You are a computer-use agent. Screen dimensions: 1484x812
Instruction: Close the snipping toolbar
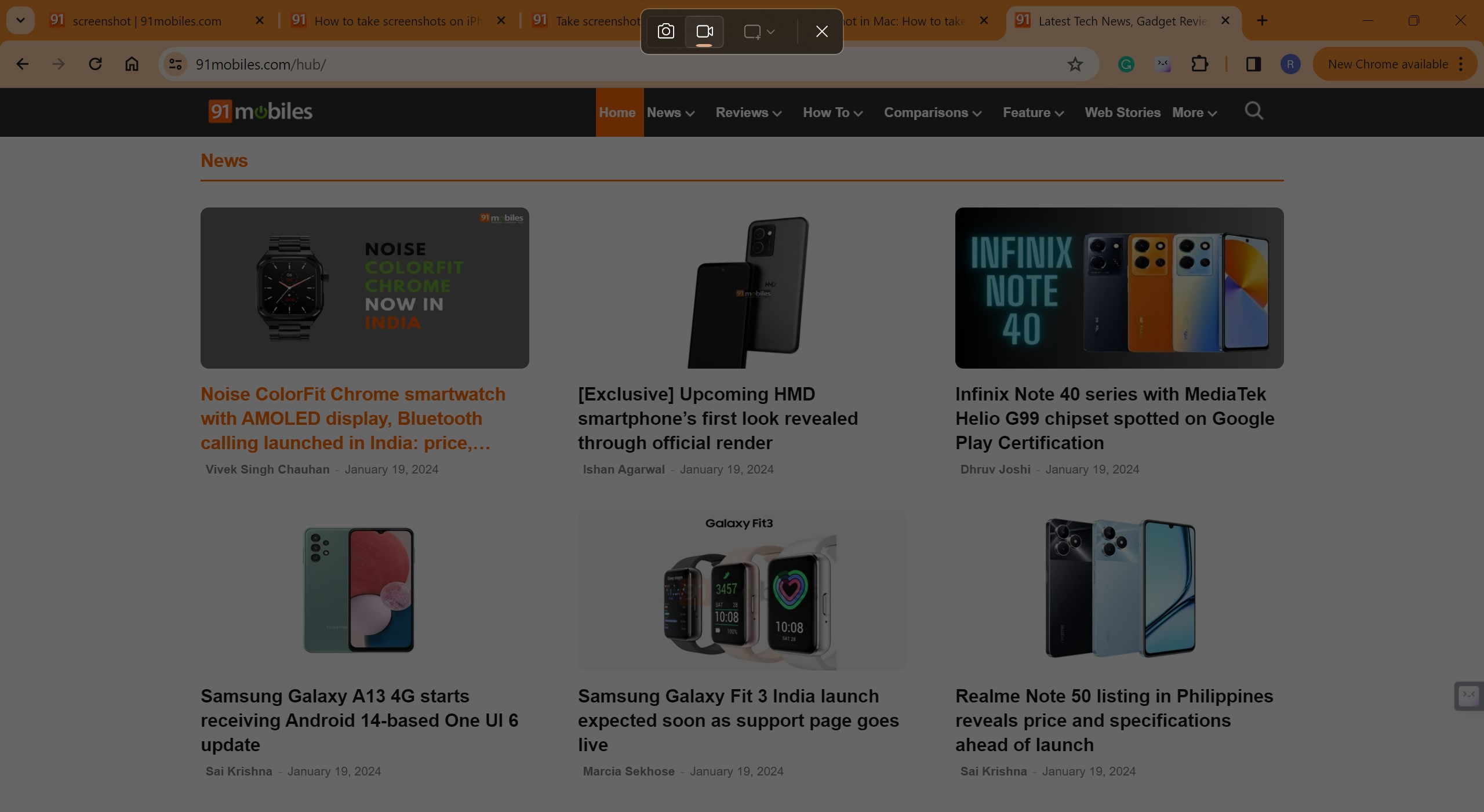821,31
